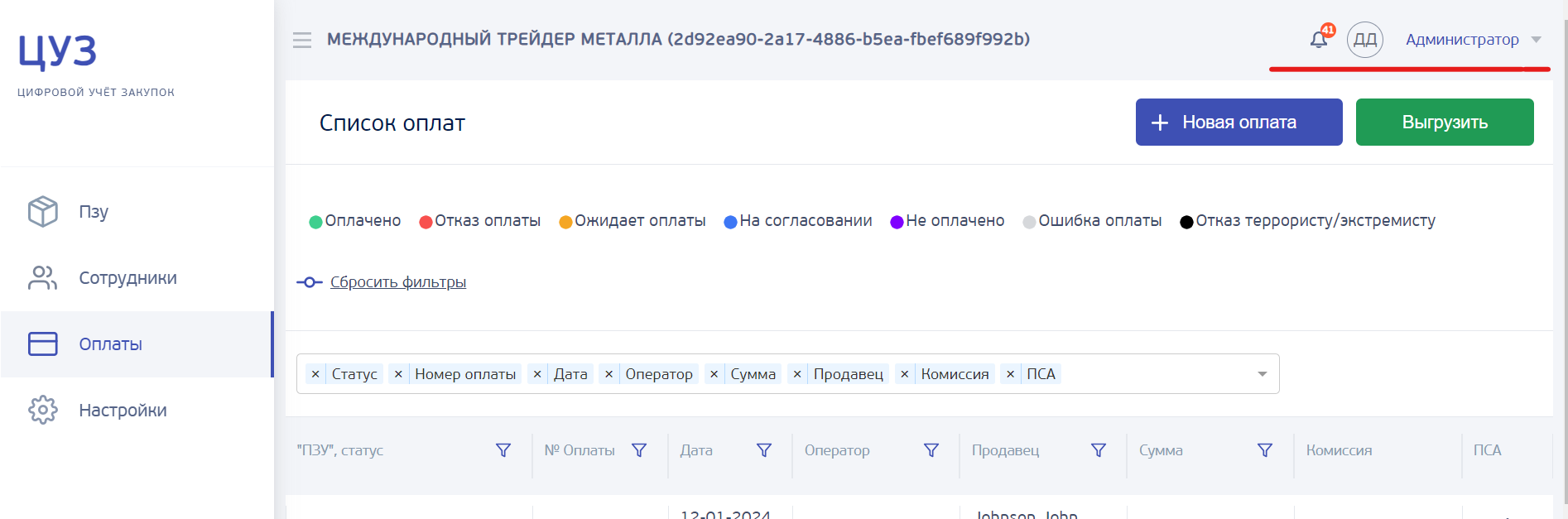Screen dimensions: 1568x519
Task: Open notifications bell with 41 badge
Action: (x=1321, y=37)
